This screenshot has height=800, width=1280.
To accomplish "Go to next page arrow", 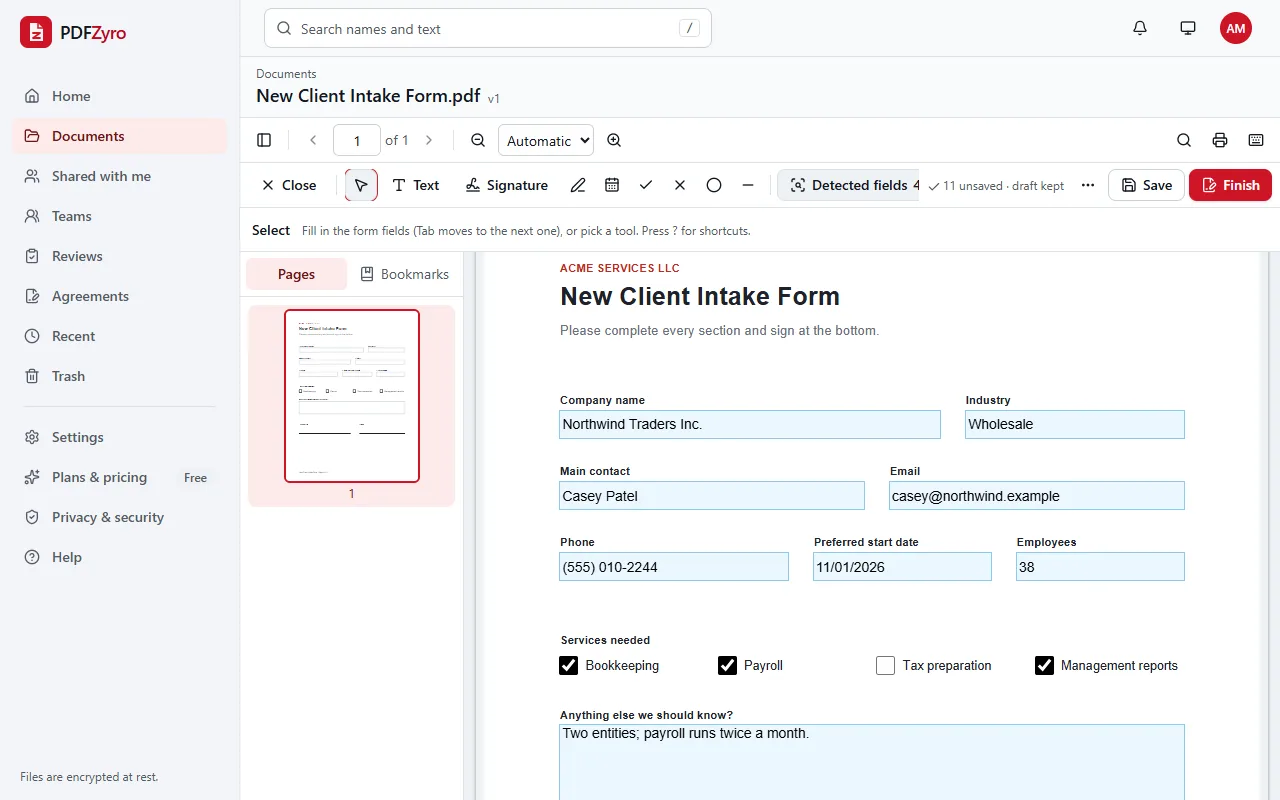I will tap(429, 140).
